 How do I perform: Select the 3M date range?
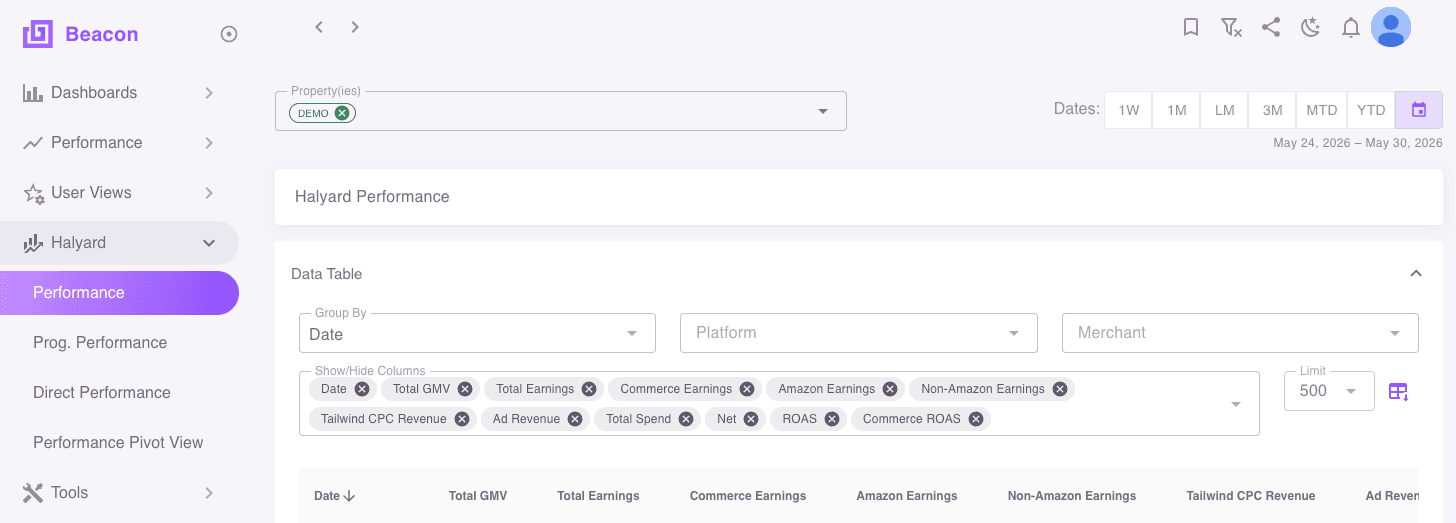click(x=1272, y=110)
